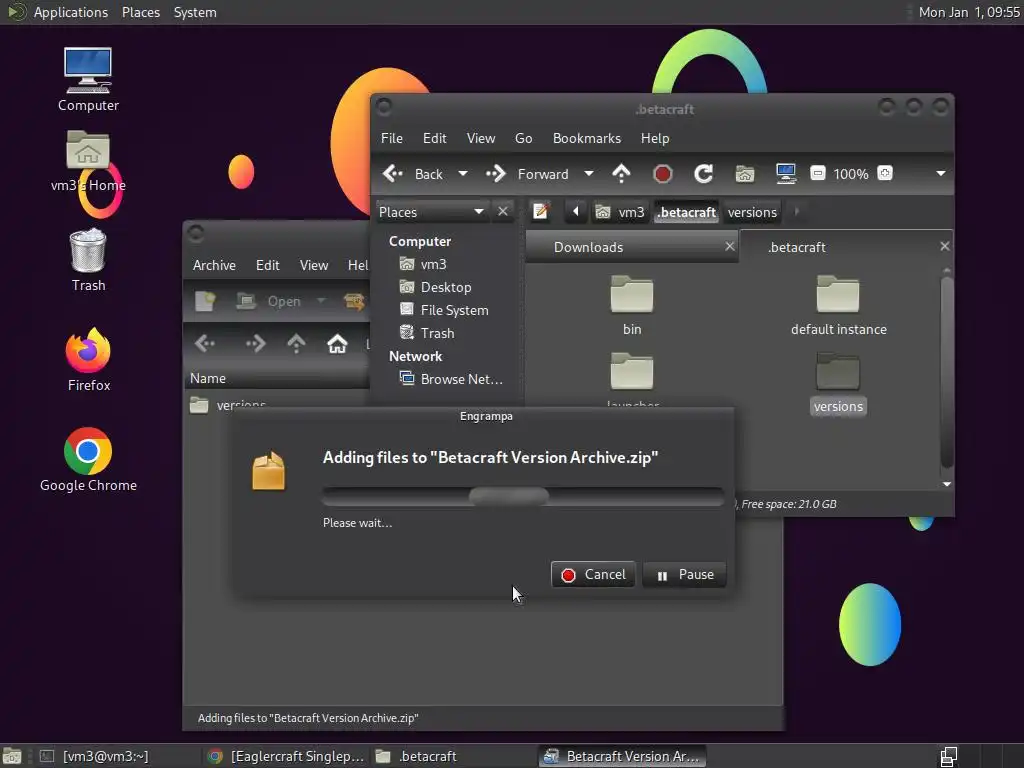Close the Downloads tab

(x=729, y=246)
